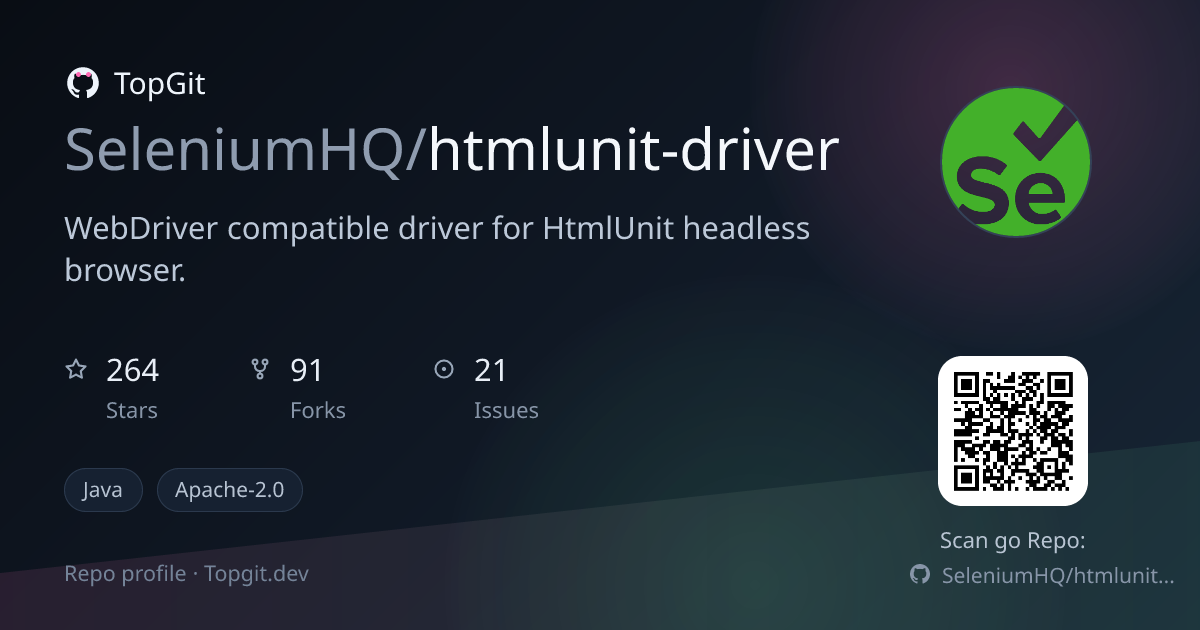Click the Repo profile · Topgit.dev footer text
1200x630 pixels.
point(187,574)
